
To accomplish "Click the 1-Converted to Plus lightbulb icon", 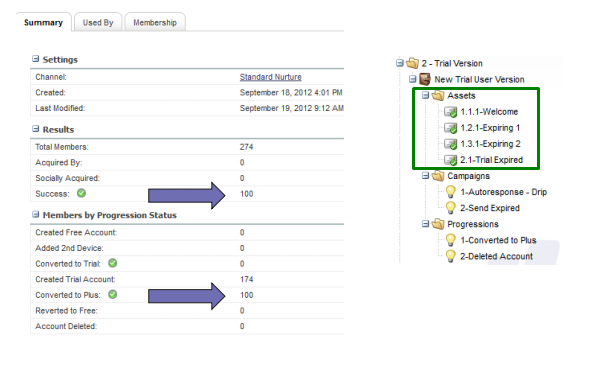I will point(450,240).
